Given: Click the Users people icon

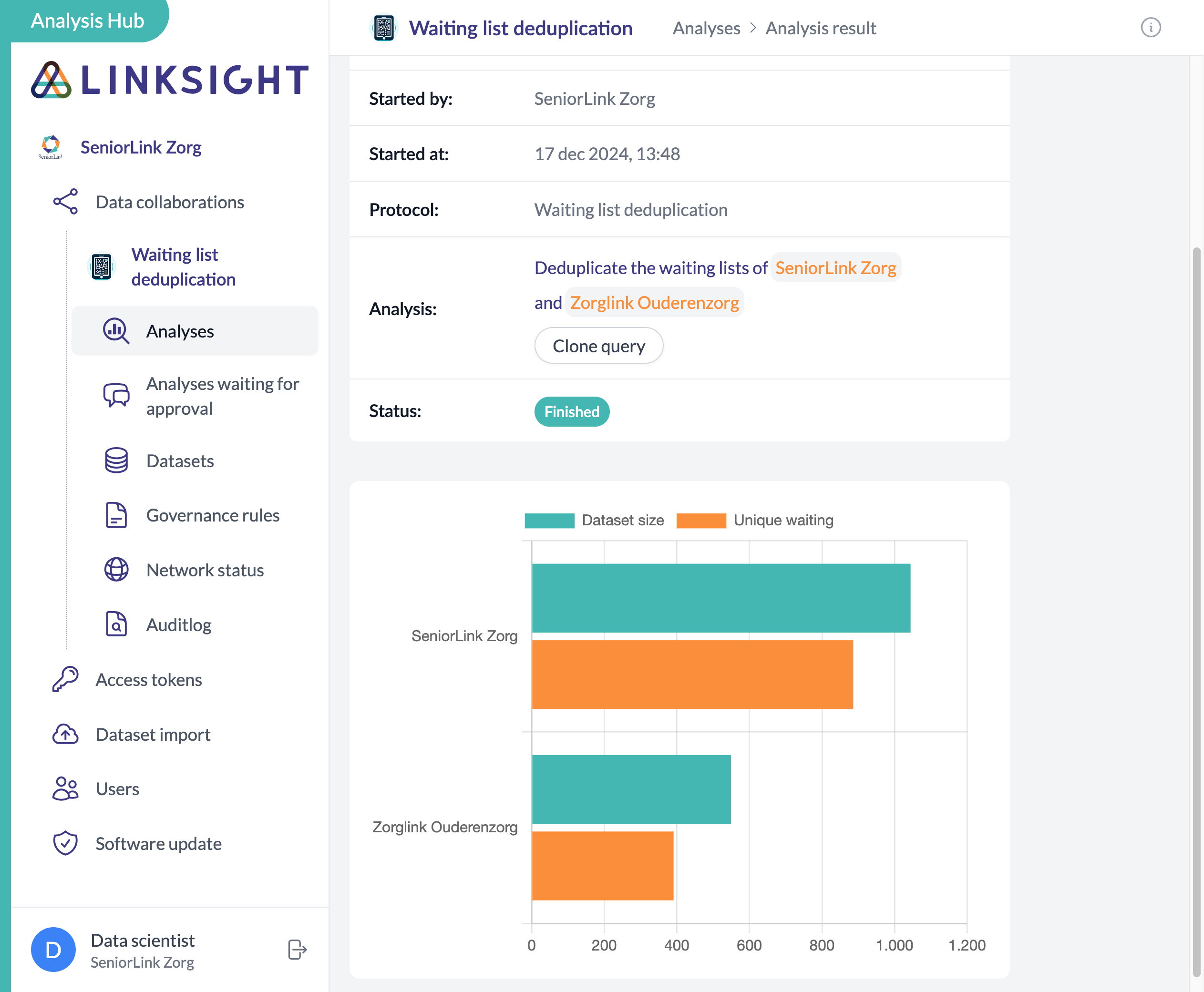Looking at the screenshot, I should (x=65, y=788).
